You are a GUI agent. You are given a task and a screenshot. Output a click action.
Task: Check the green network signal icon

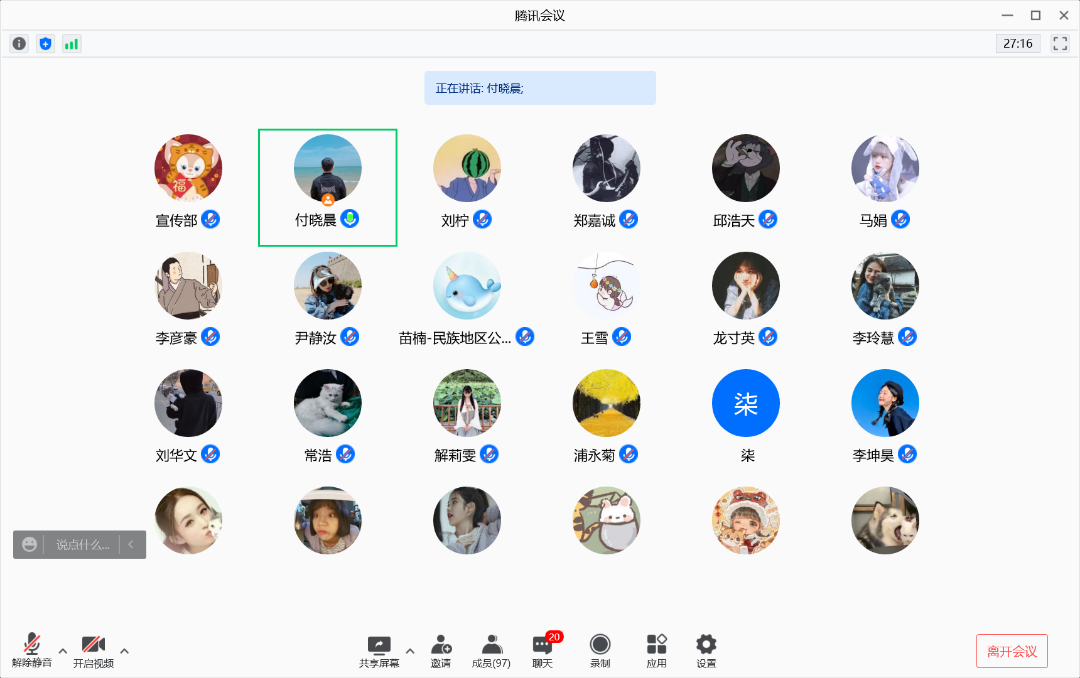click(x=71, y=44)
